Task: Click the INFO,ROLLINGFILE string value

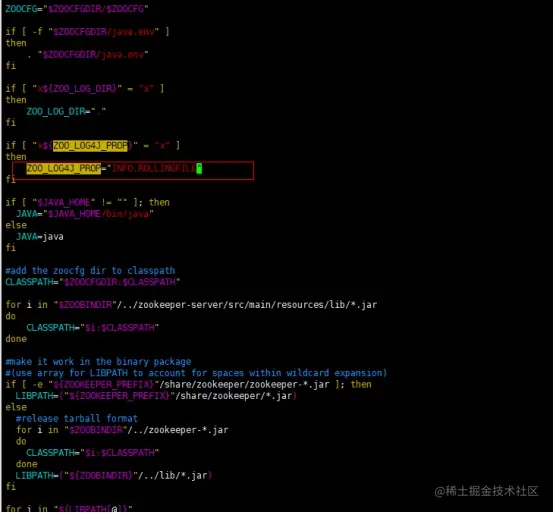Action: tap(154, 169)
